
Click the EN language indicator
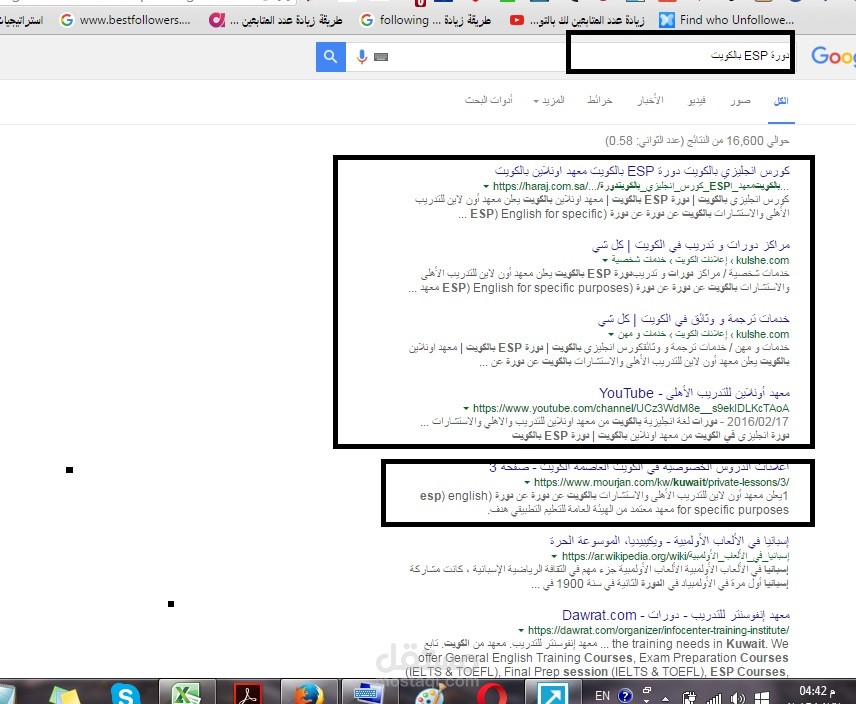tap(602, 696)
